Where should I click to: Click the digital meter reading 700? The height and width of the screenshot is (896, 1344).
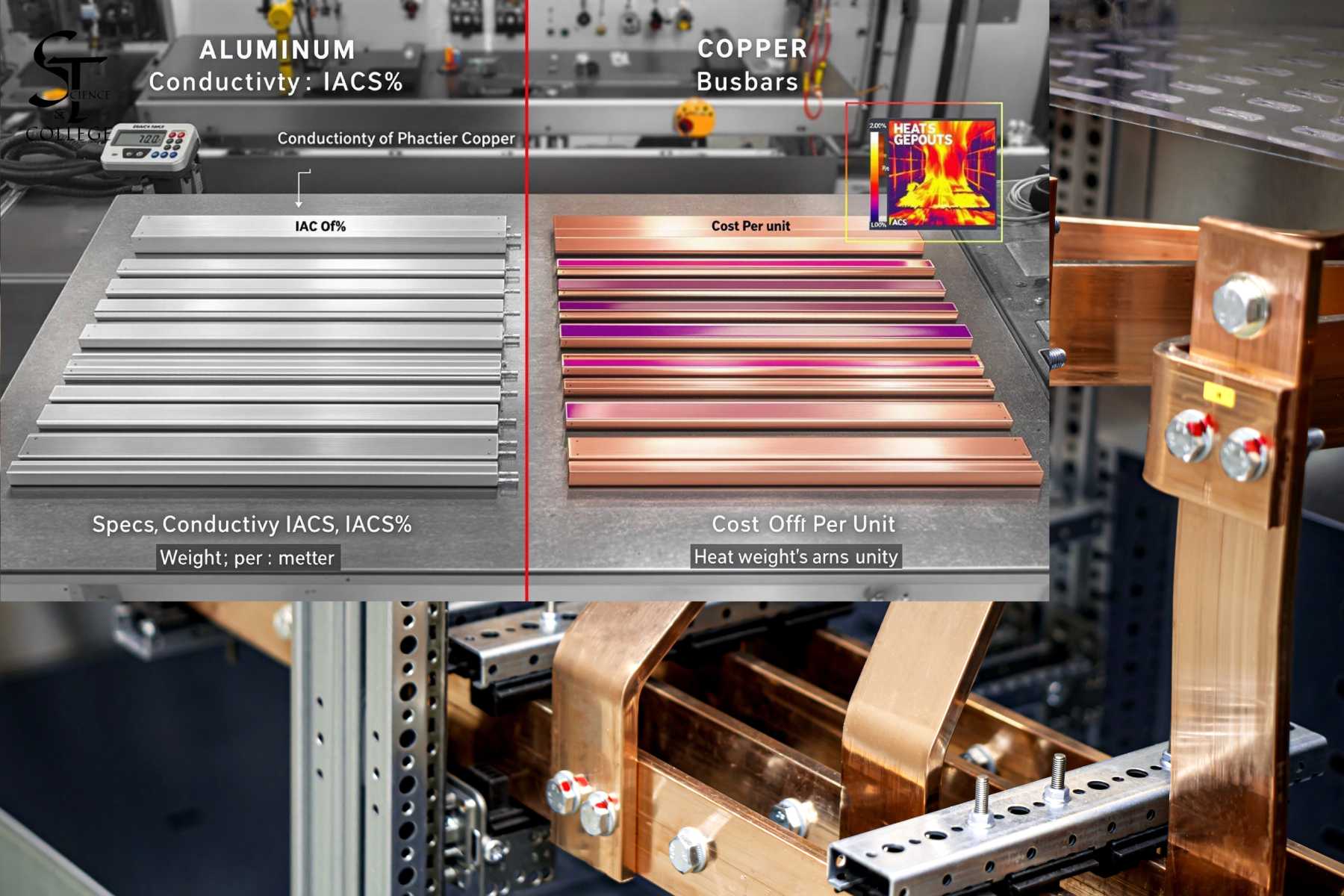pos(149,146)
